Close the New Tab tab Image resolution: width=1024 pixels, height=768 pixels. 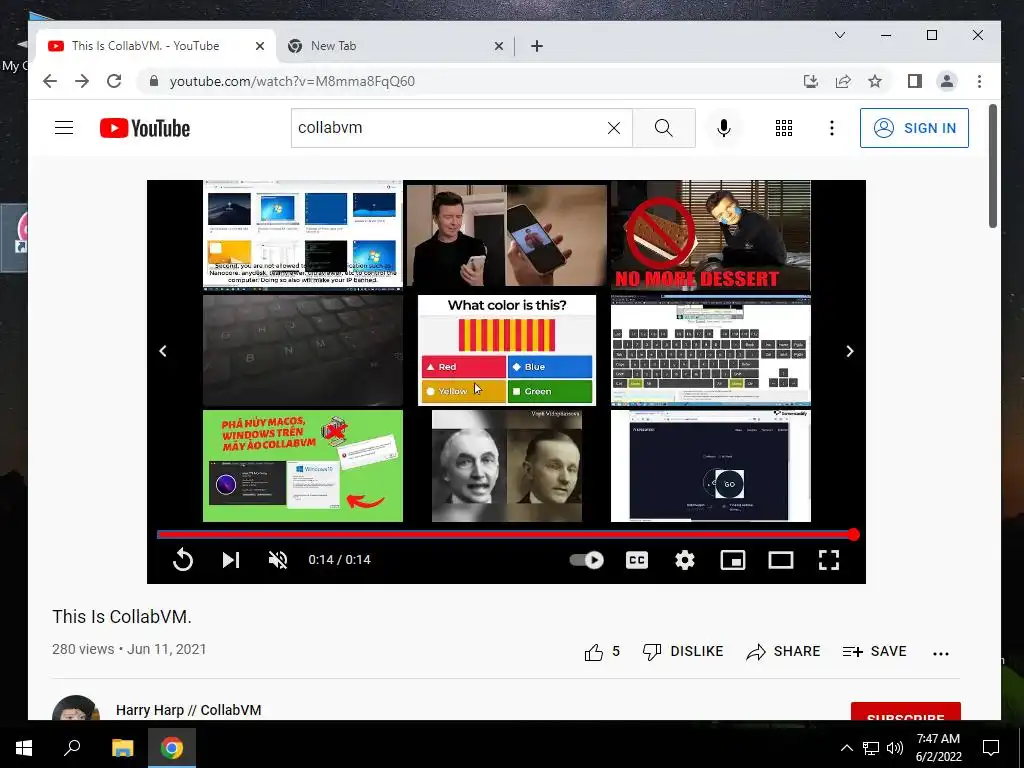(498, 46)
